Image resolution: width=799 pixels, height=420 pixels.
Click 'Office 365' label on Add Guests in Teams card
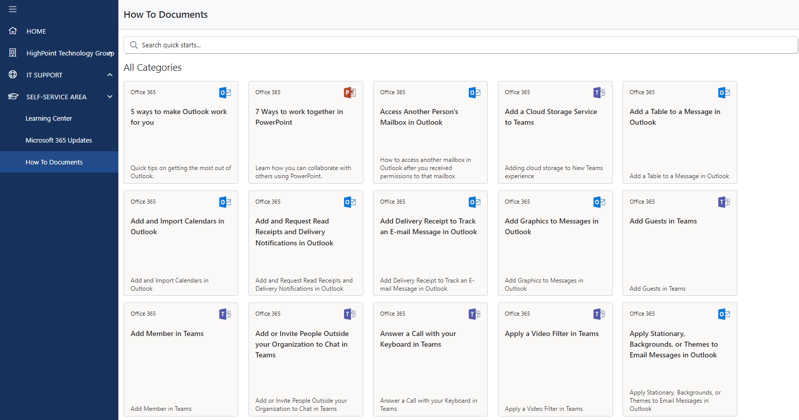point(642,202)
